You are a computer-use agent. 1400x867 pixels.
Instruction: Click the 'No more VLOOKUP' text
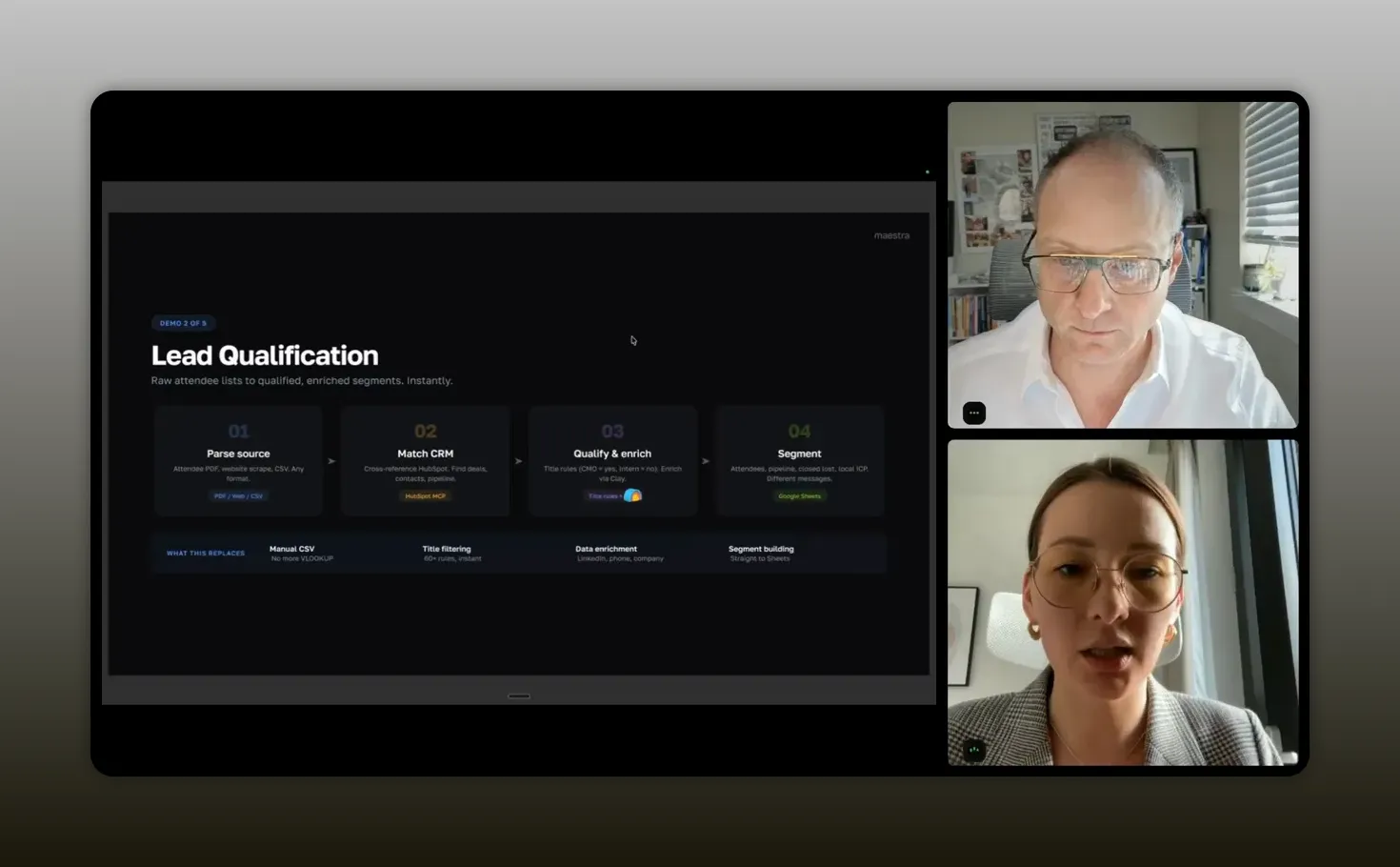click(x=302, y=558)
